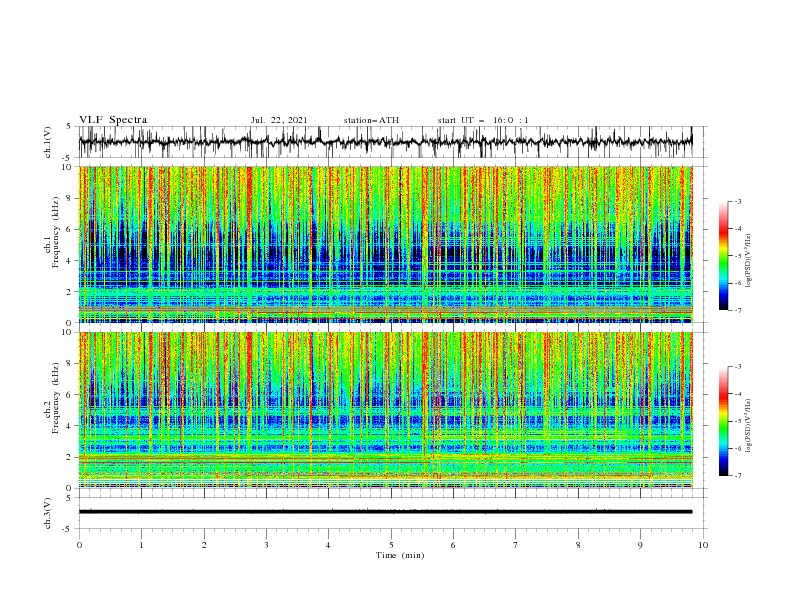Select the date text "Jul. 22, 2021"
This screenshot has width=792, height=612.
click(279, 120)
